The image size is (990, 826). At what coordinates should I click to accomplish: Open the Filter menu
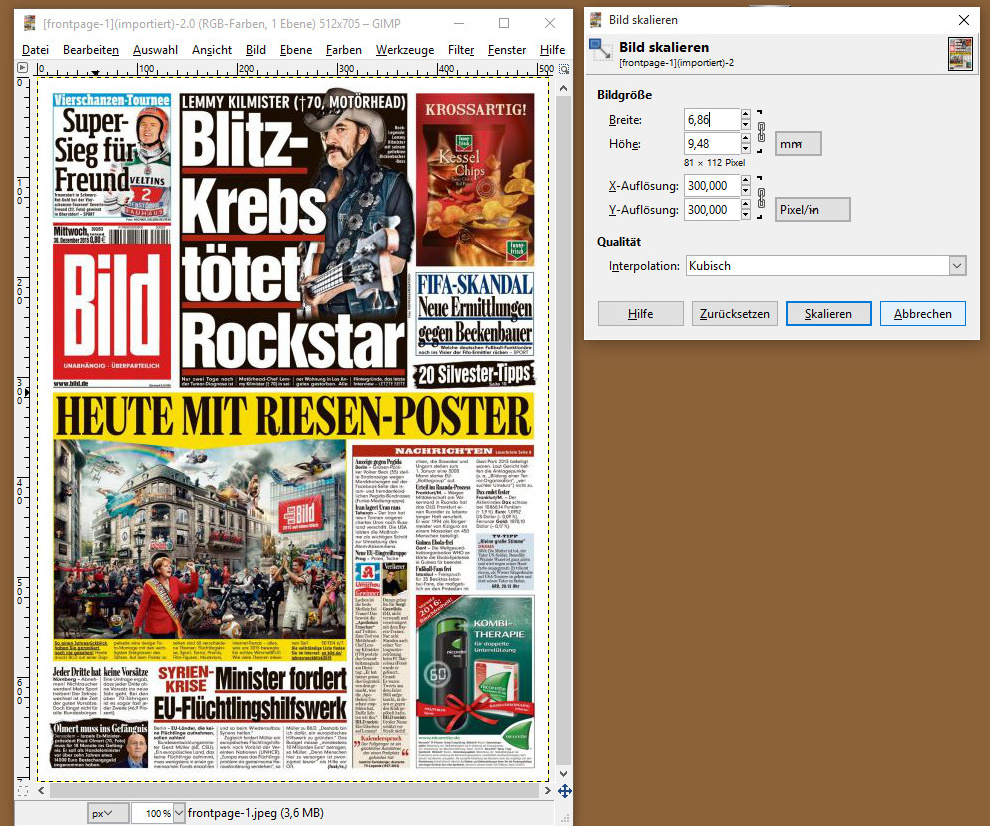pyautogui.click(x=462, y=50)
